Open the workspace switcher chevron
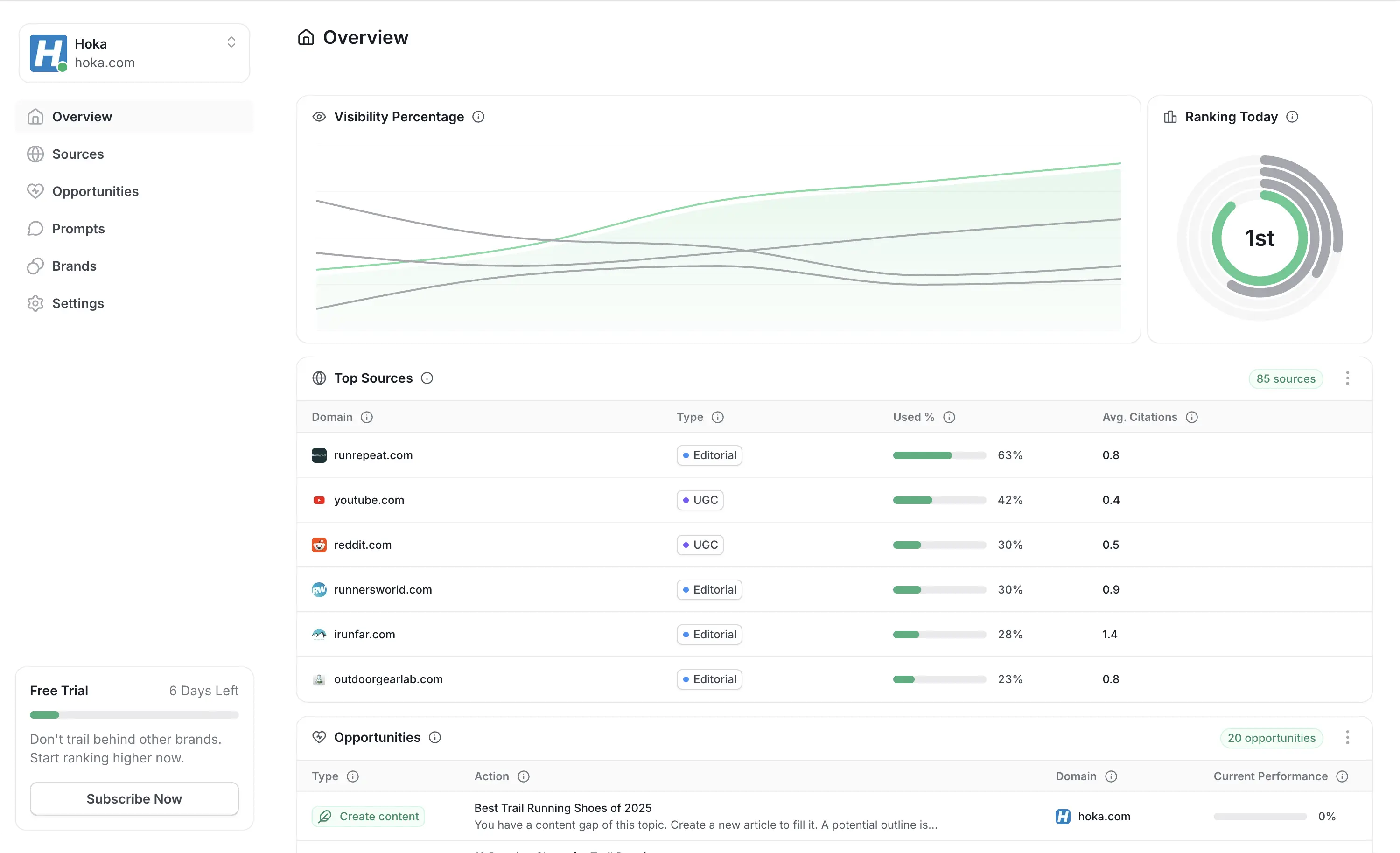 (231, 42)
